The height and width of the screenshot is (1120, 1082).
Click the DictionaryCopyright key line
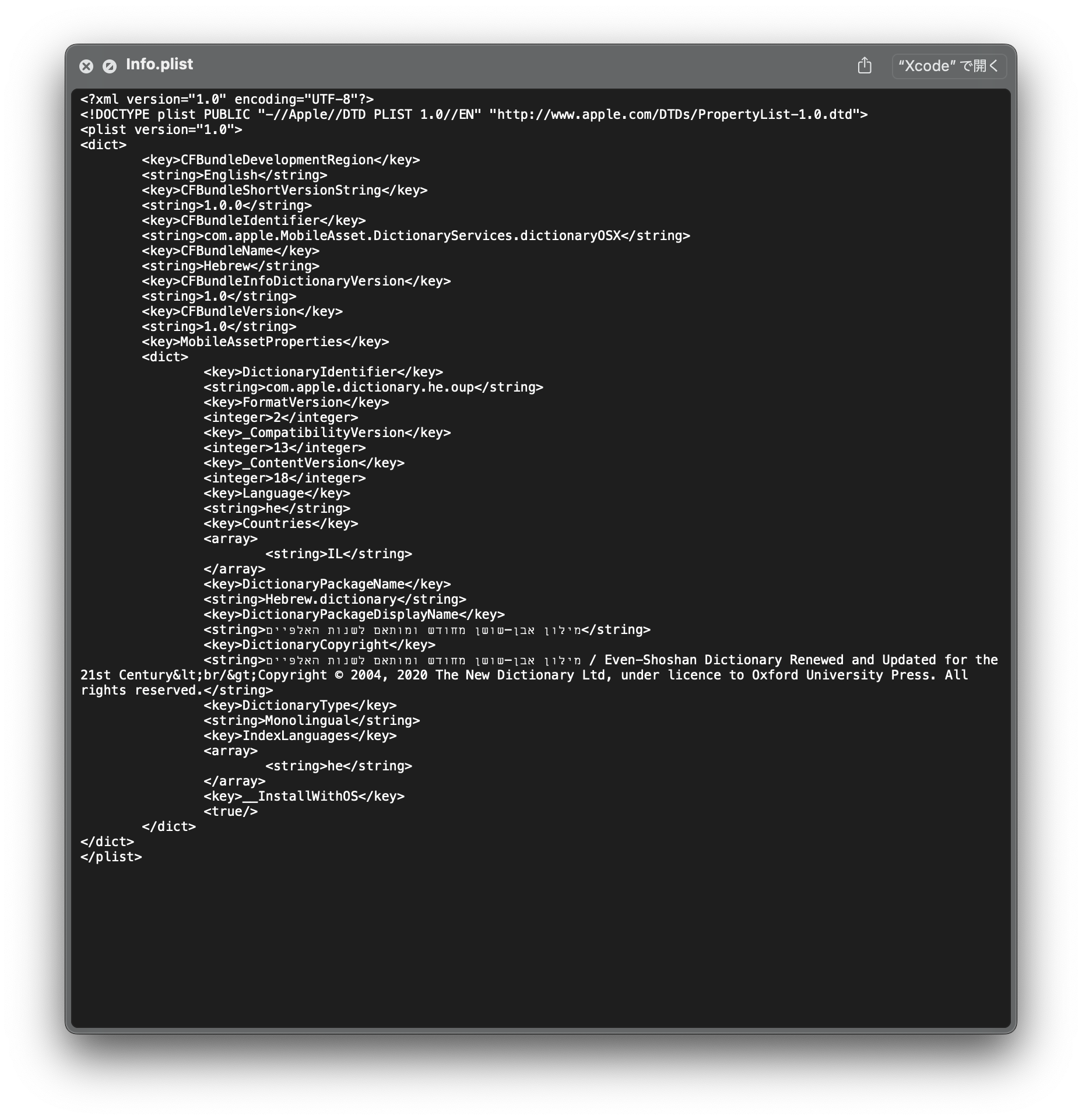point(319,644)
